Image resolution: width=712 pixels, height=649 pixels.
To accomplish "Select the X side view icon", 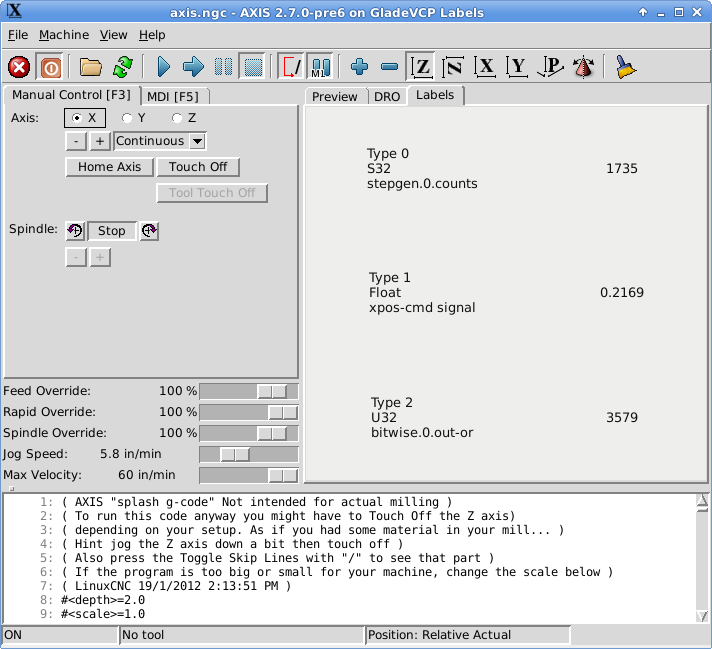I will click(485, 67).
